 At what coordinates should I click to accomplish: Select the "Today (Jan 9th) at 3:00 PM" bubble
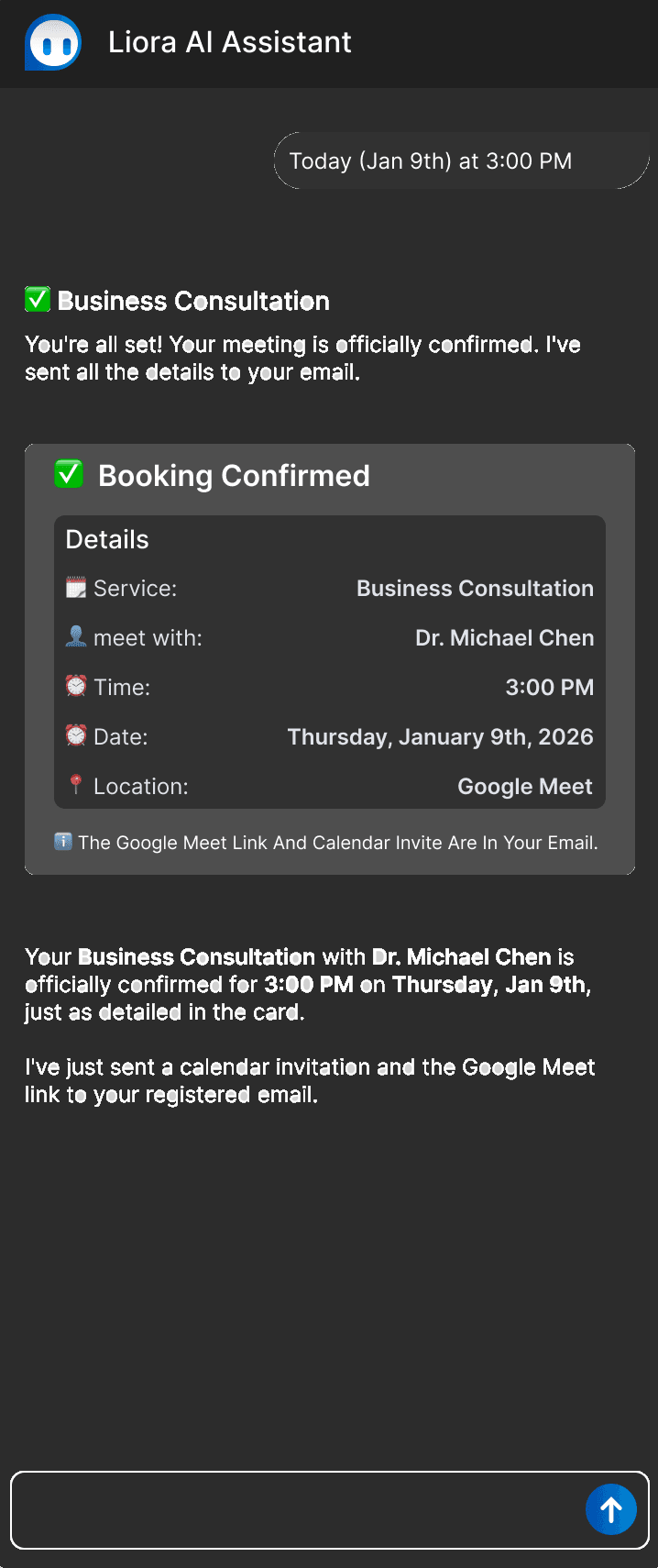431,161
